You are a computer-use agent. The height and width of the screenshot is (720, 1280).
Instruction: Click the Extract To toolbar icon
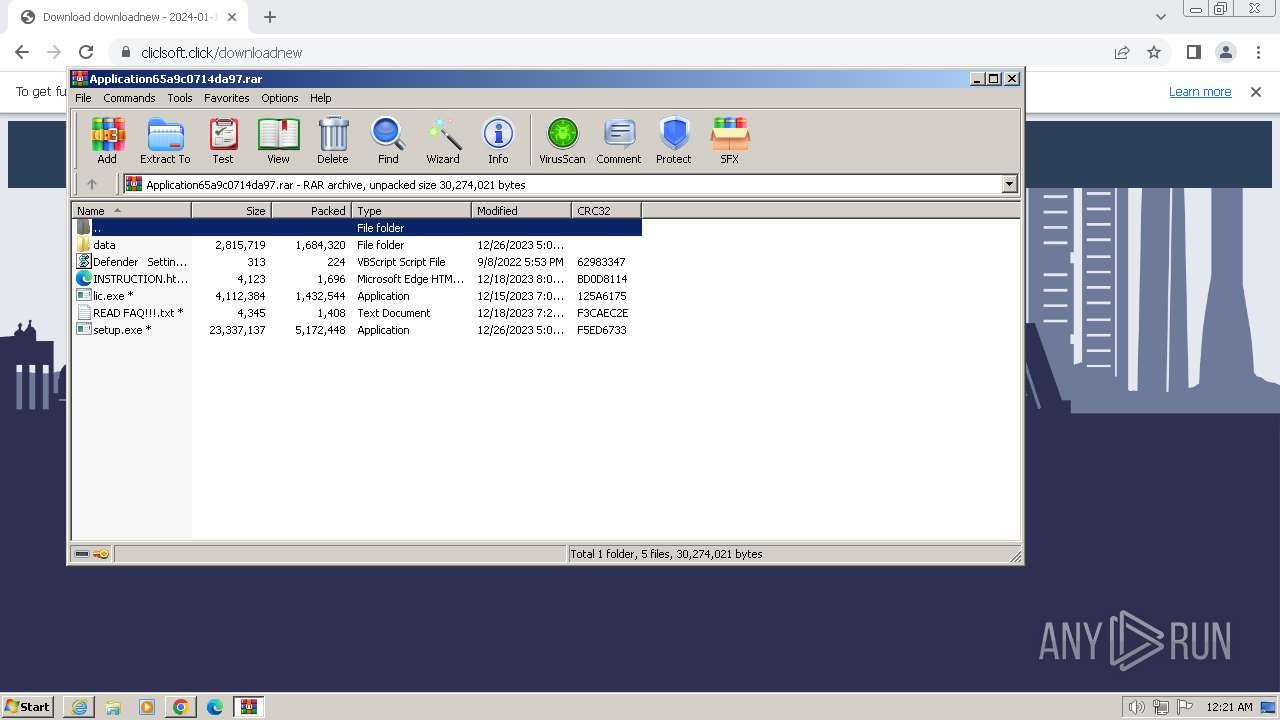165,140
